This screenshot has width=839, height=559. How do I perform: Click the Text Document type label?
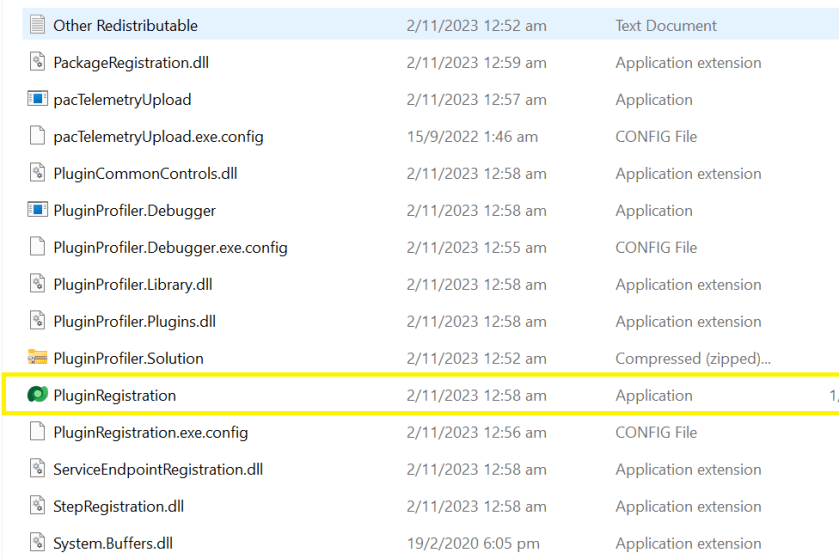pos(666,25)
